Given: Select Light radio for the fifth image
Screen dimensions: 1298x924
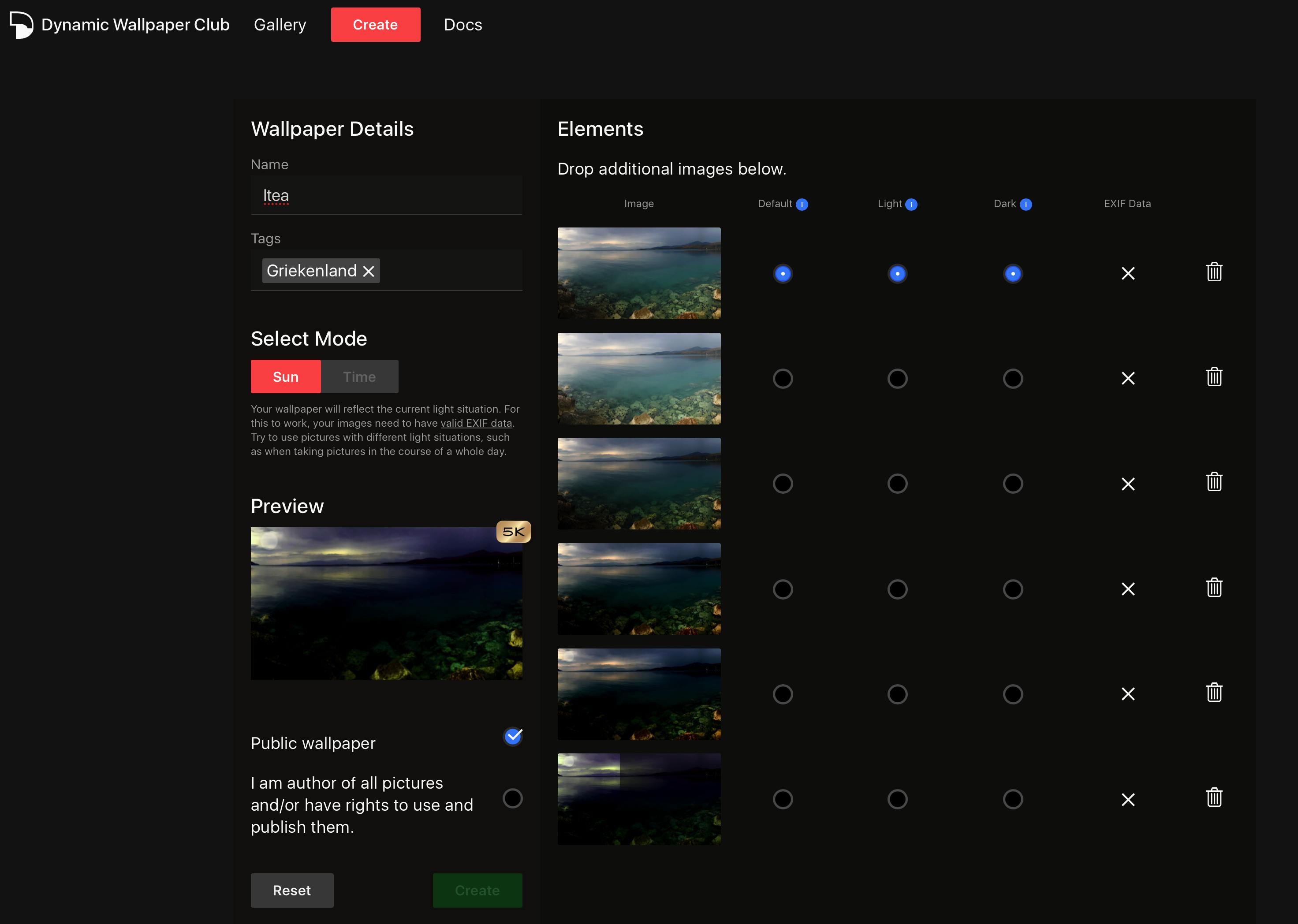Looking at the screenshot, I should pos(897,694).
